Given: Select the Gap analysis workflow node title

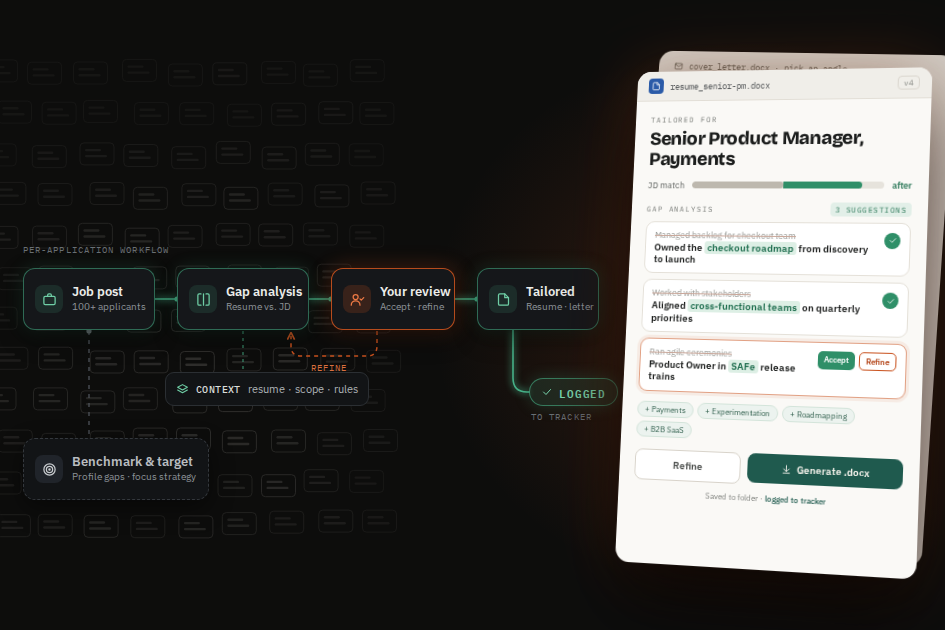Looking at the screenshot, I should [x=264, y=291].
